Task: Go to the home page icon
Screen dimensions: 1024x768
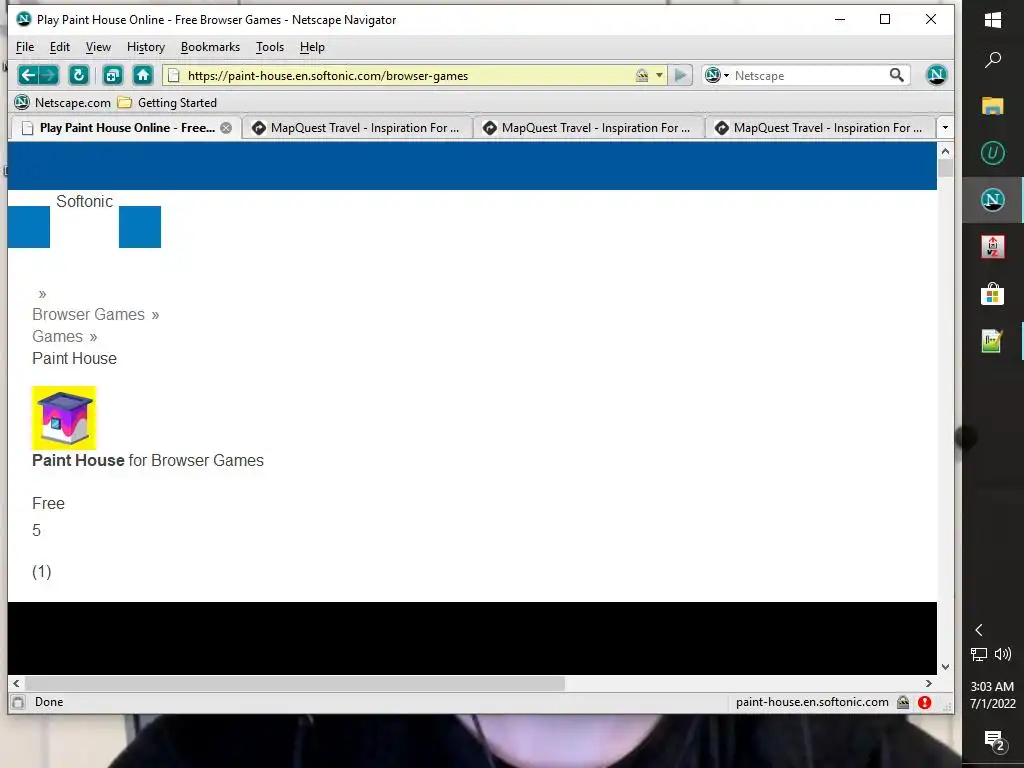Action: 143,75
